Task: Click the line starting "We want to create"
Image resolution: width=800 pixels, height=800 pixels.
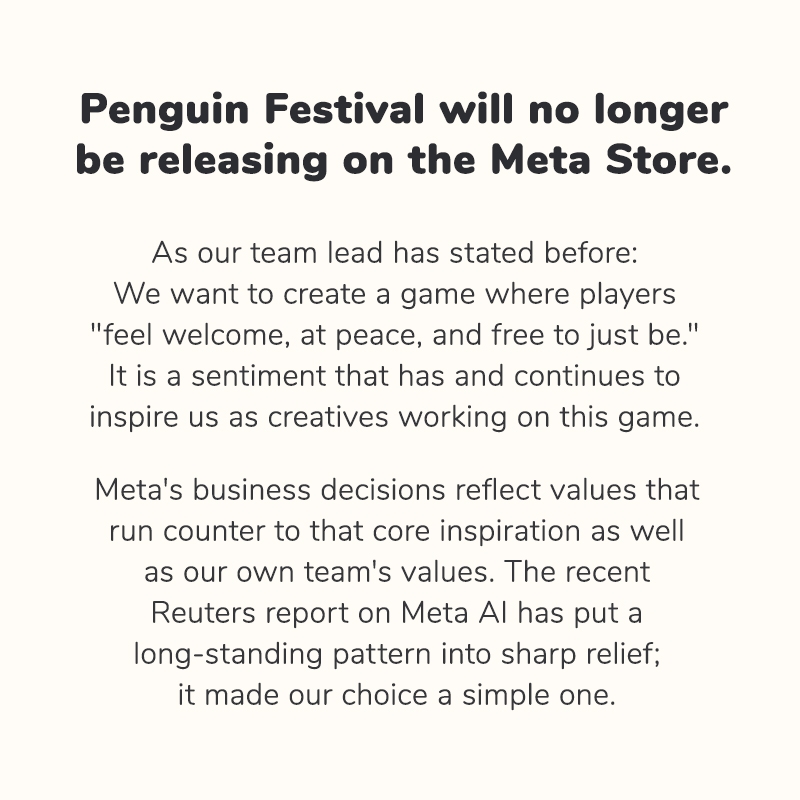Action: click(400, 294)
